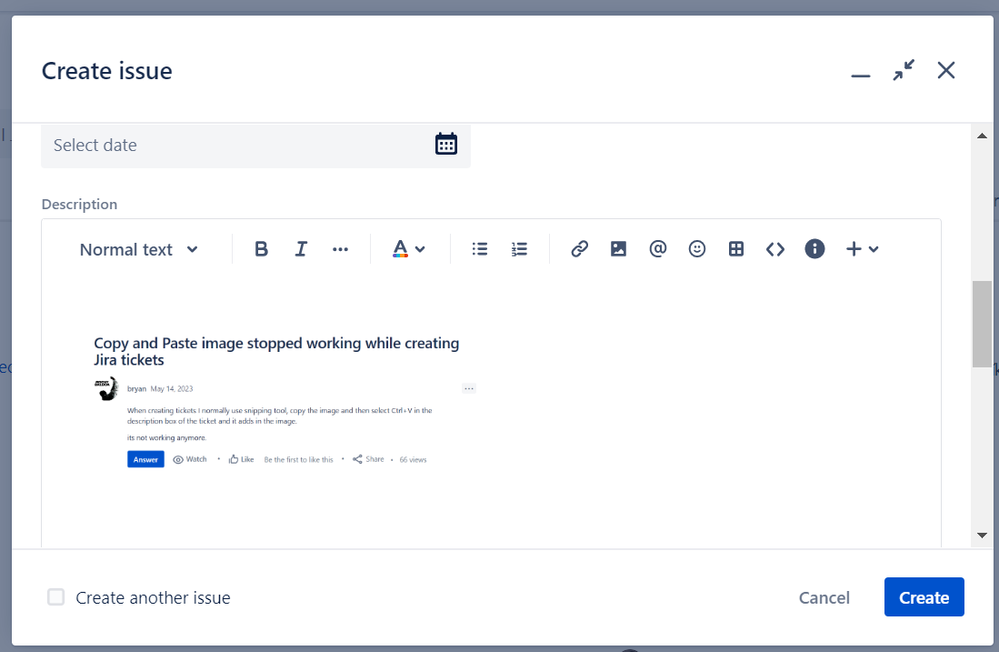Insert a bullet list
Image resolution: width=999 pixels, height=652 pixels.
(480, 249)
